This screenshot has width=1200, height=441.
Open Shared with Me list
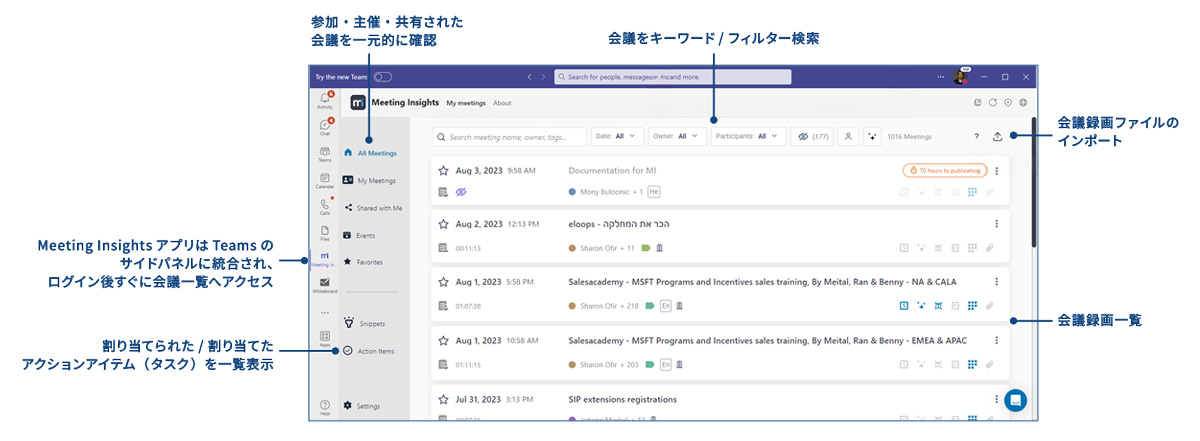coord(372,208)
